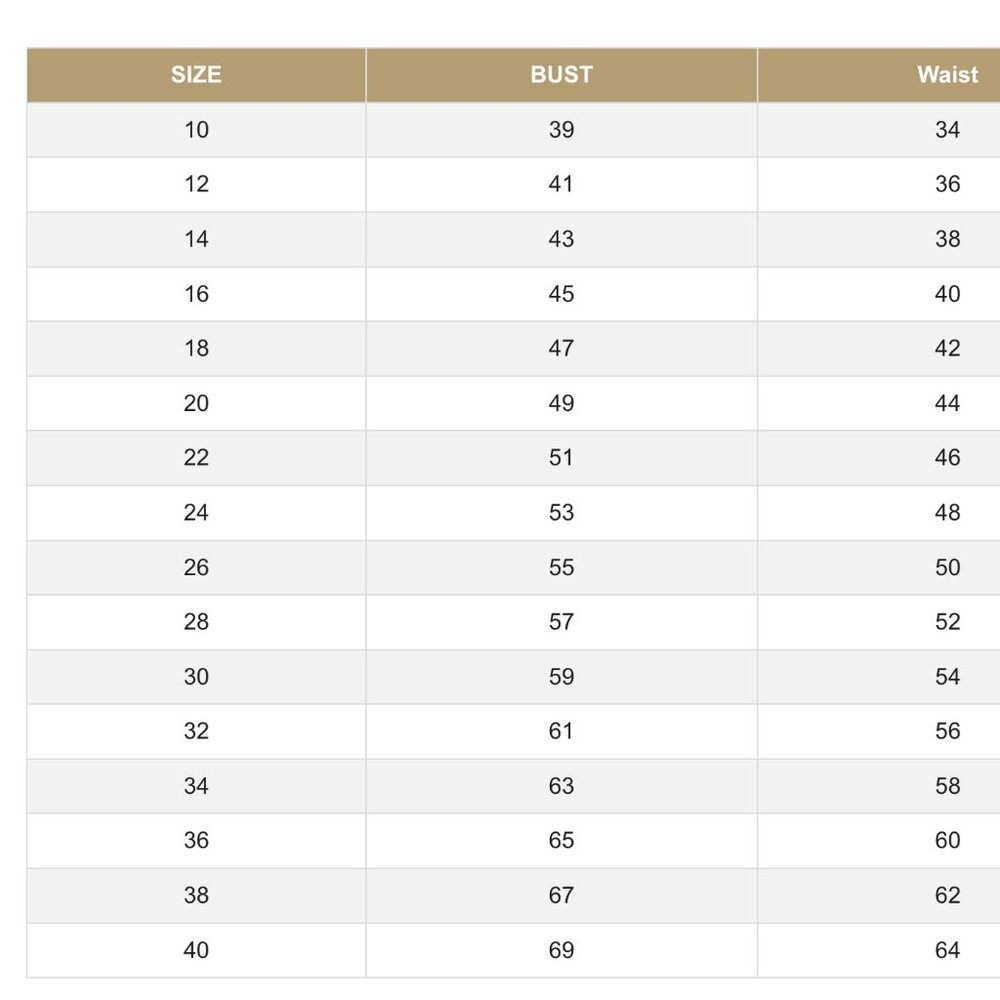The height and width of the screenshot is (1000, 1000).
Task: Select bust measurement 45 cell
Action: 561,294
